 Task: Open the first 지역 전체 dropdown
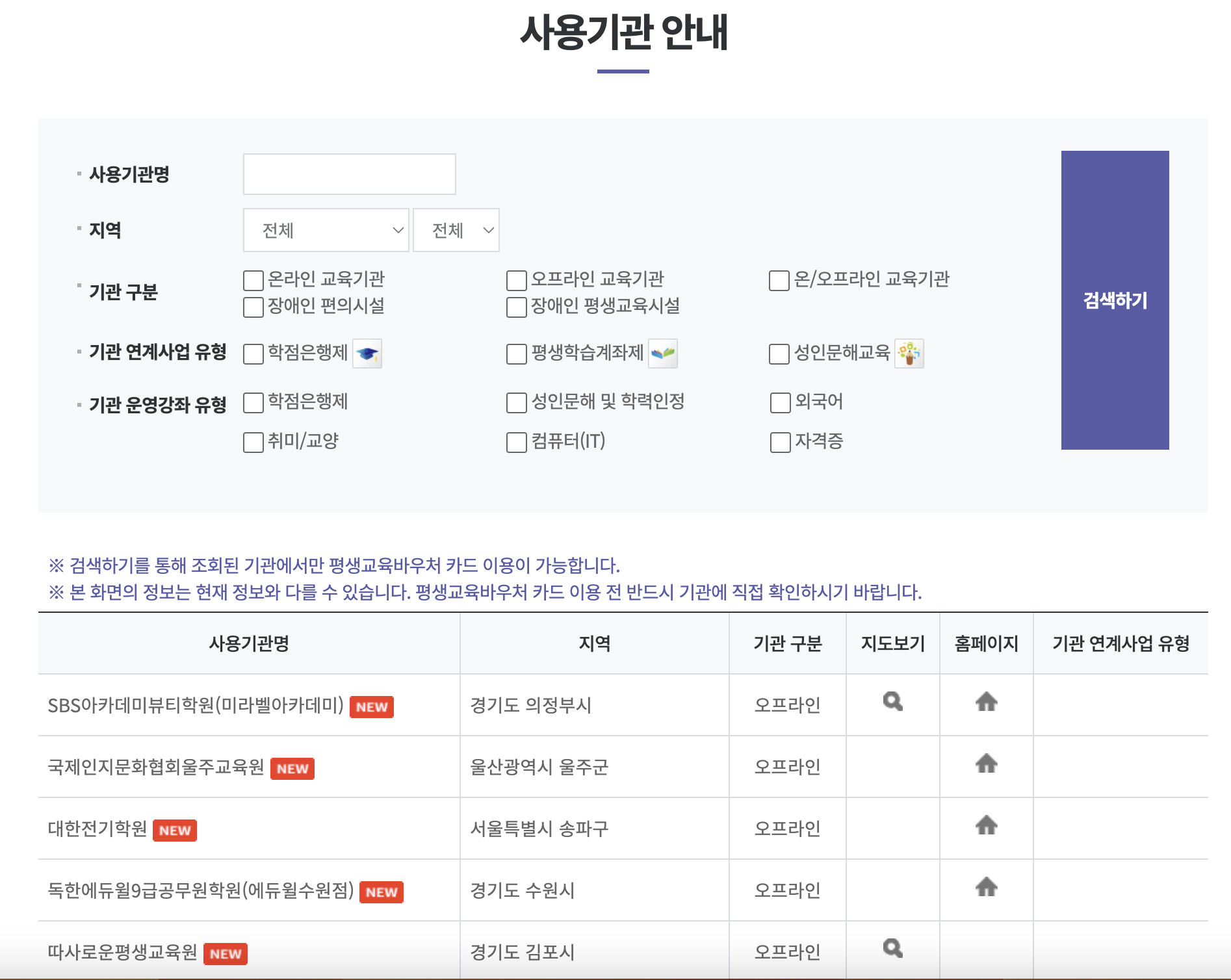click(x=326, y=230)
